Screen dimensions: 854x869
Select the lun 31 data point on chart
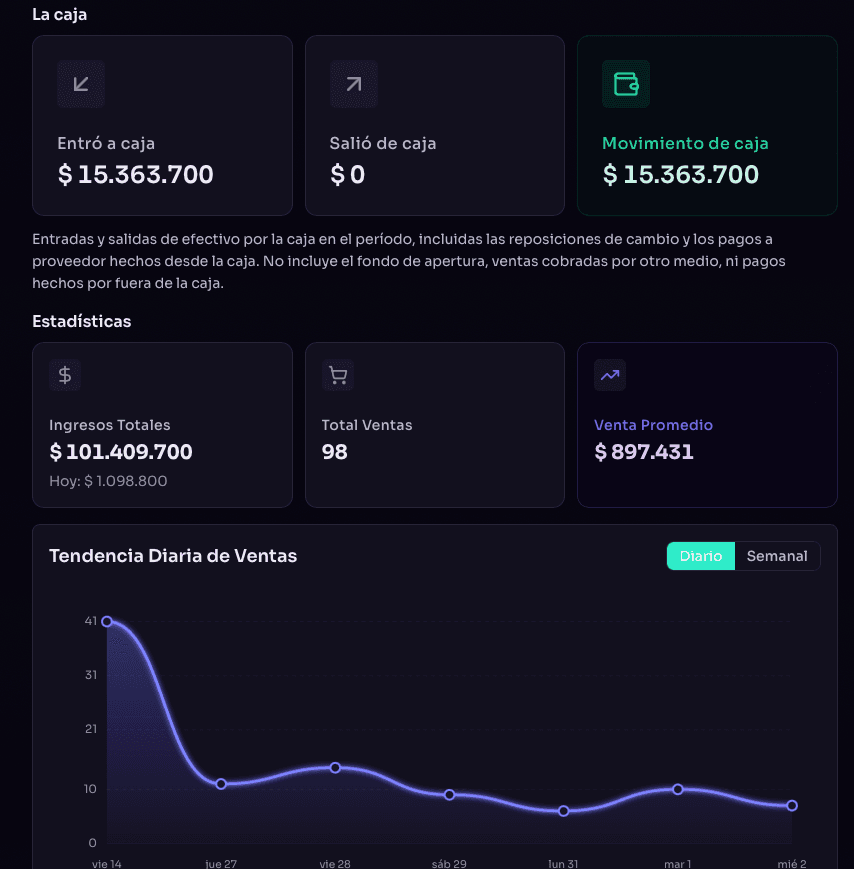(x=564, y=811)
